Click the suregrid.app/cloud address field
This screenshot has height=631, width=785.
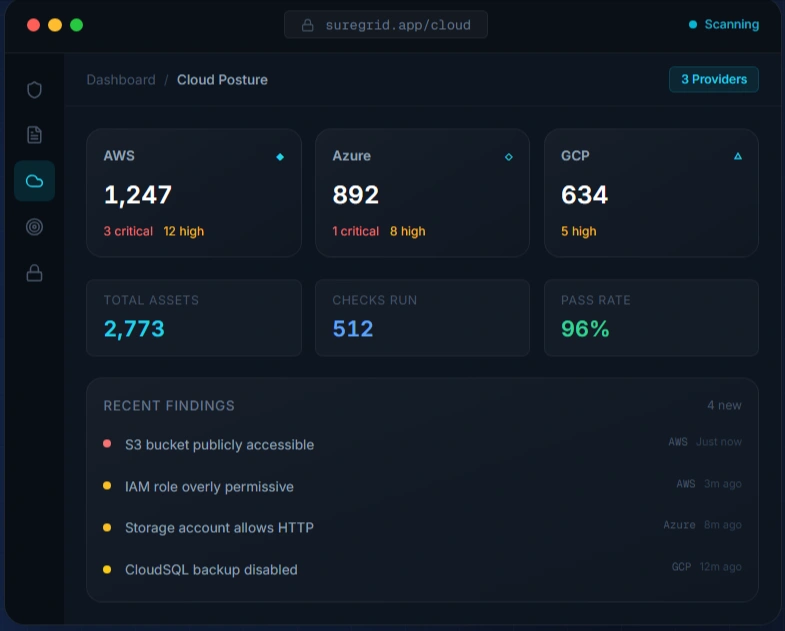pos(397,25)
